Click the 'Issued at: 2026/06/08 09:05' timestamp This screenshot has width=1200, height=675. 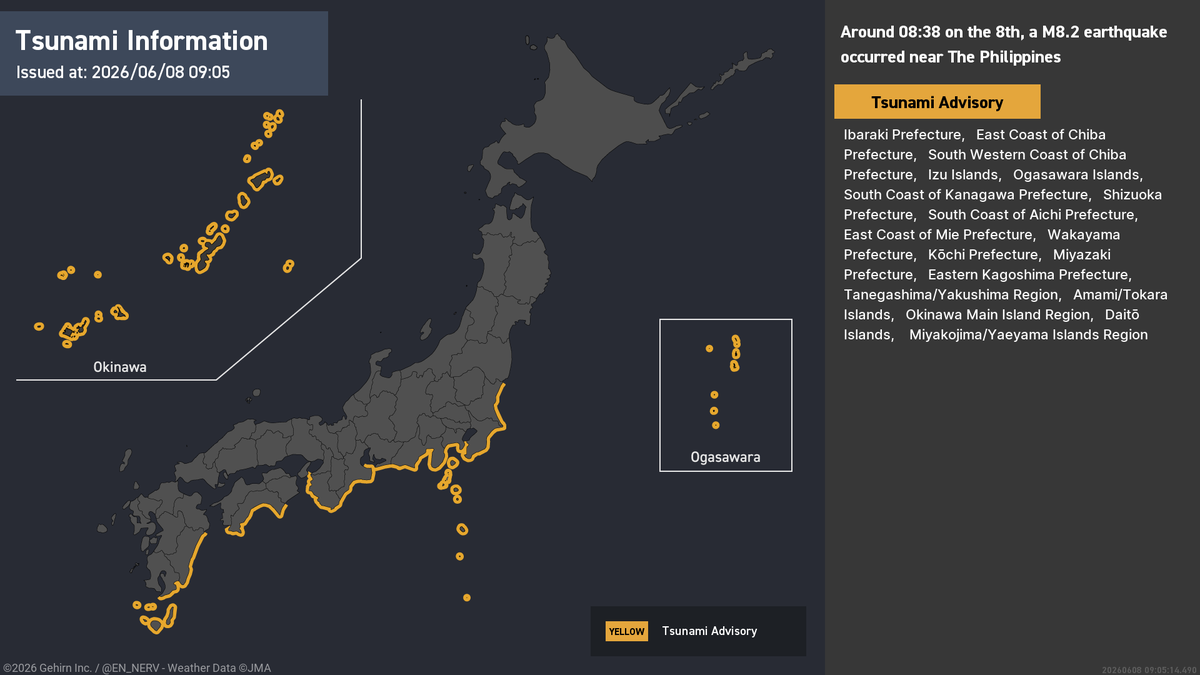(124, 72)
